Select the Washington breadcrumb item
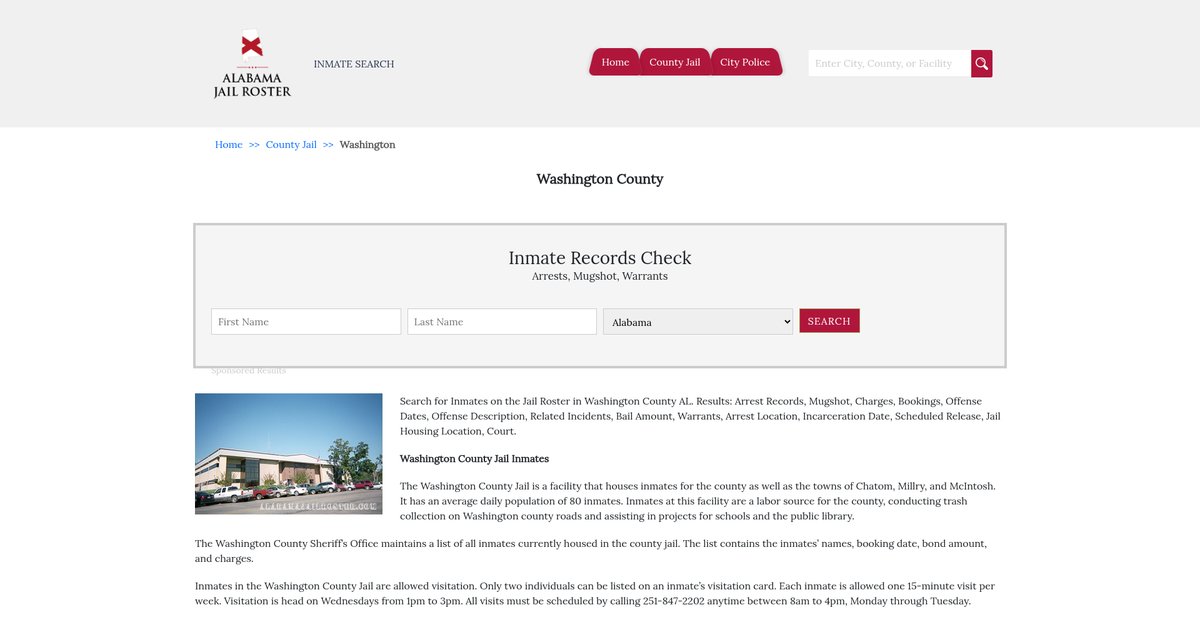 (x=367, y=145)
